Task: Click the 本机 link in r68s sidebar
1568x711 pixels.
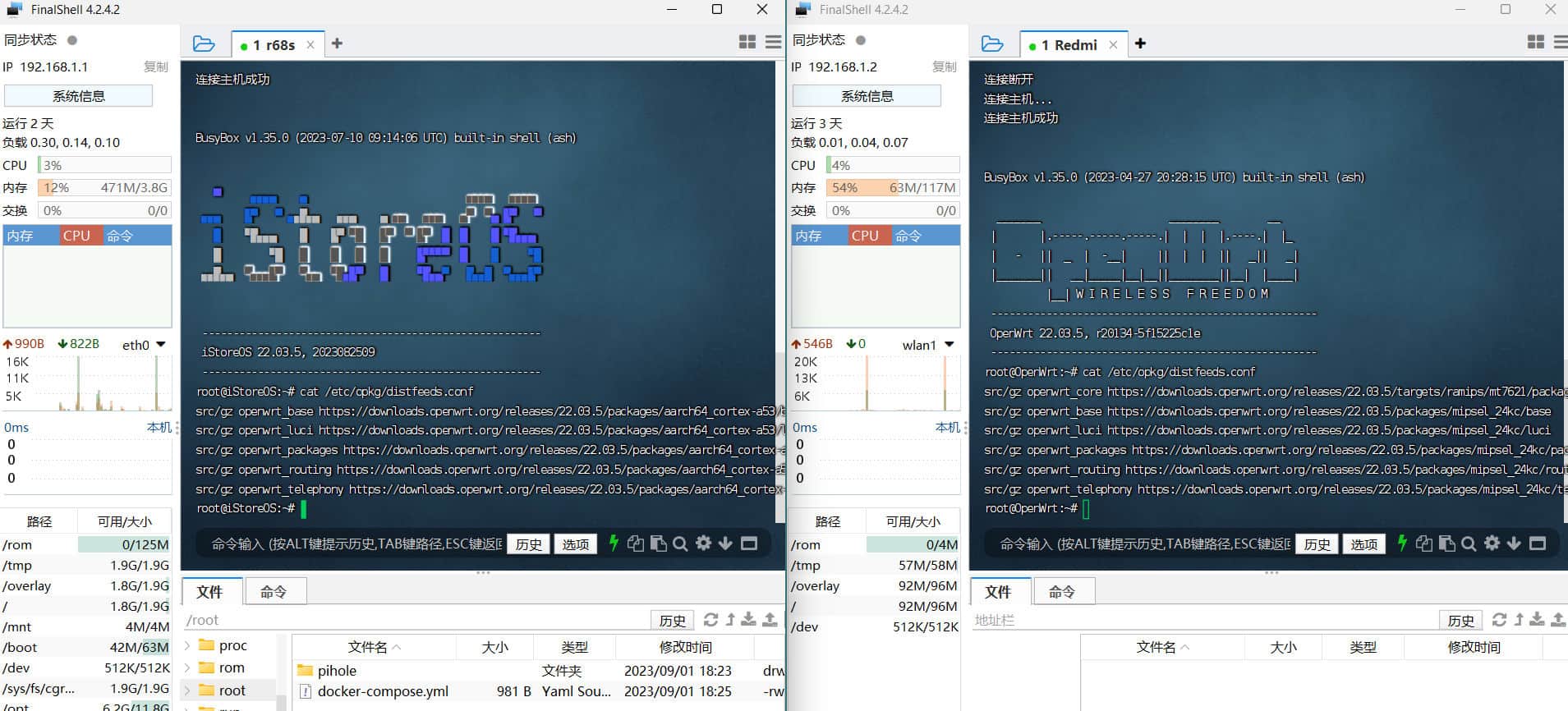Action: point(159,427)
